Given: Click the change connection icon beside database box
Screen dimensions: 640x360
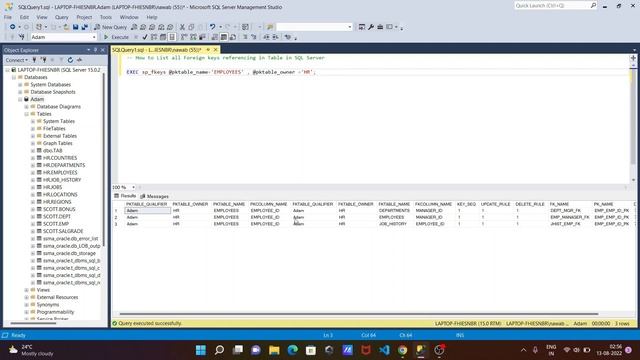Looking at the screenshot, I should 22,37.
